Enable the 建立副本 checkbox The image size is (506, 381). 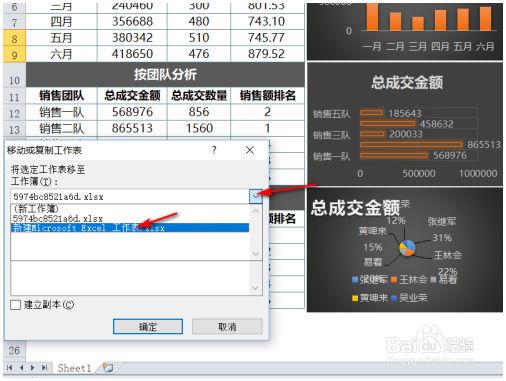point(15,305)
